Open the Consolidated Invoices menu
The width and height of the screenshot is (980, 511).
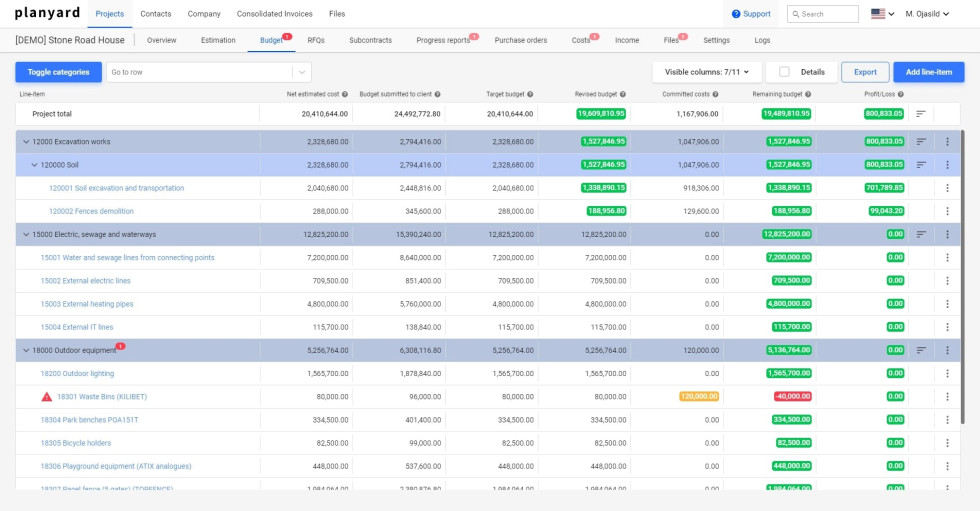(x=274, y=14)
